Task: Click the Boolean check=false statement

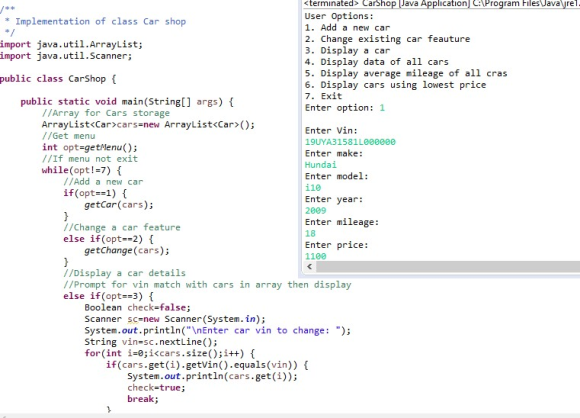Action: [138, 308]
